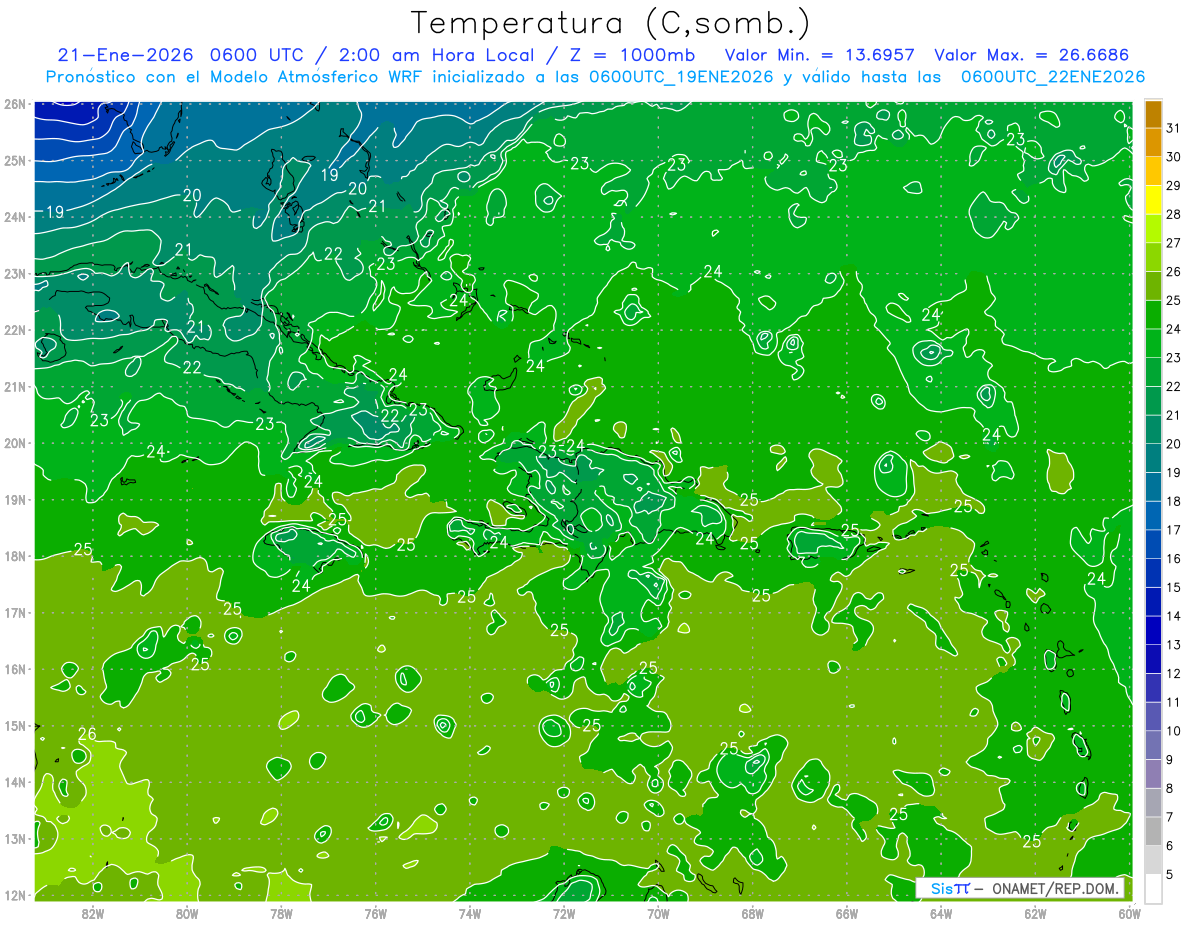
Task: Click legend value 14 on color scale
Action: [x=1174, y=616]
